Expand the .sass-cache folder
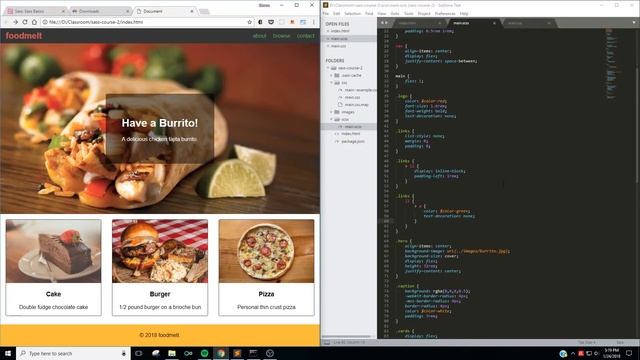Viewport: 640px width, 360px height. (x=331, y=76)
